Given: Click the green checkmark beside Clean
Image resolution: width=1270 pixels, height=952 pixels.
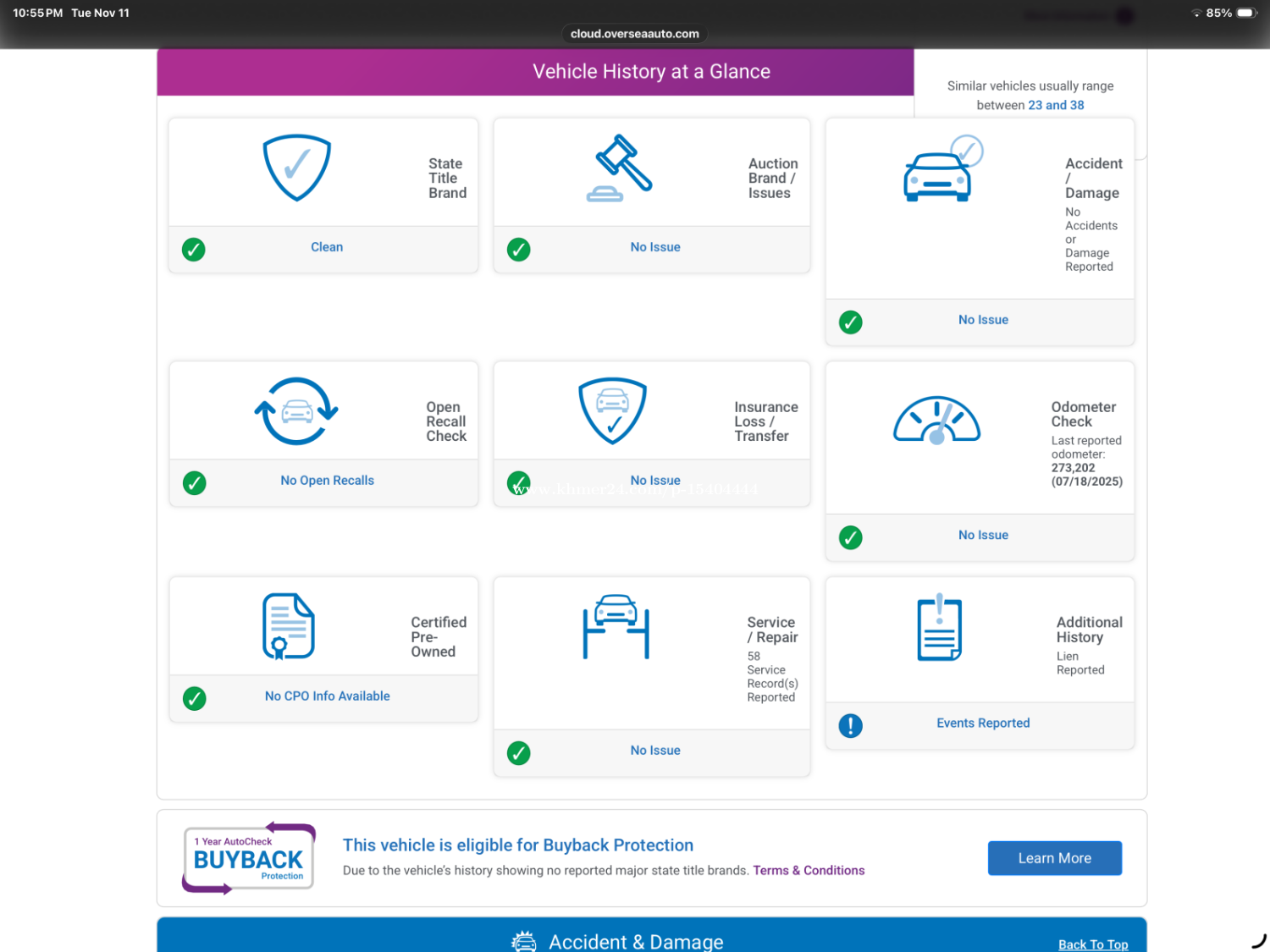Looking at the screenshot, I should point(194,250).
